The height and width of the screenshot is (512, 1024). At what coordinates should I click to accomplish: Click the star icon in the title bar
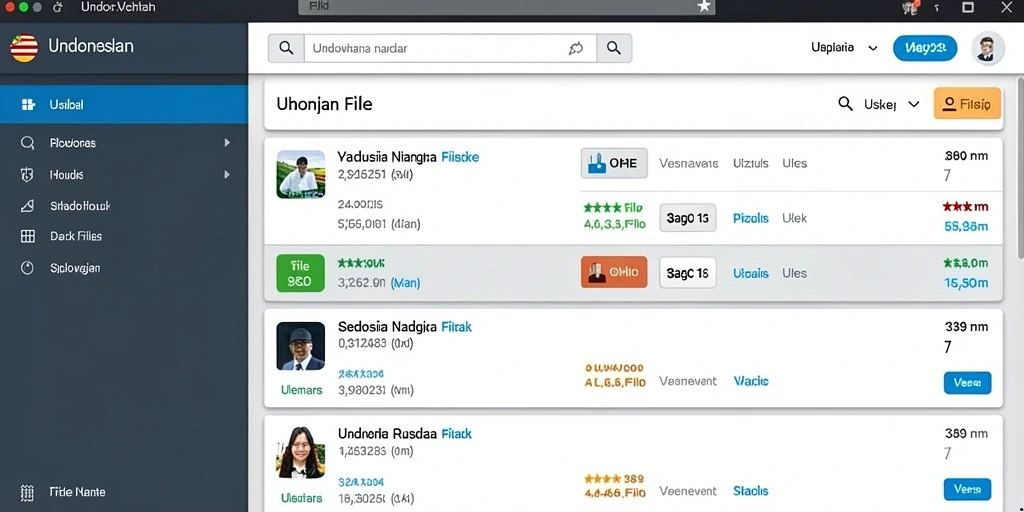pyautogui.click(x=703, y=7)
